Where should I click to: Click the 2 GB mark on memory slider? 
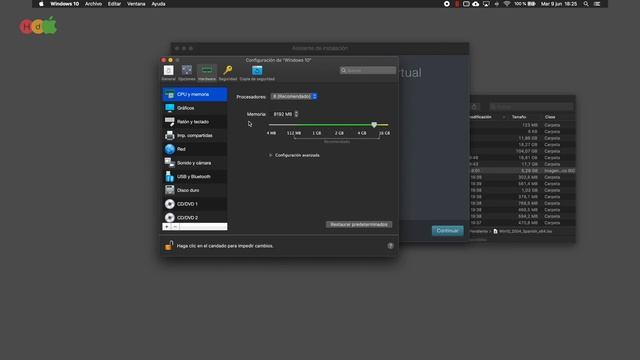click(339, 133)
